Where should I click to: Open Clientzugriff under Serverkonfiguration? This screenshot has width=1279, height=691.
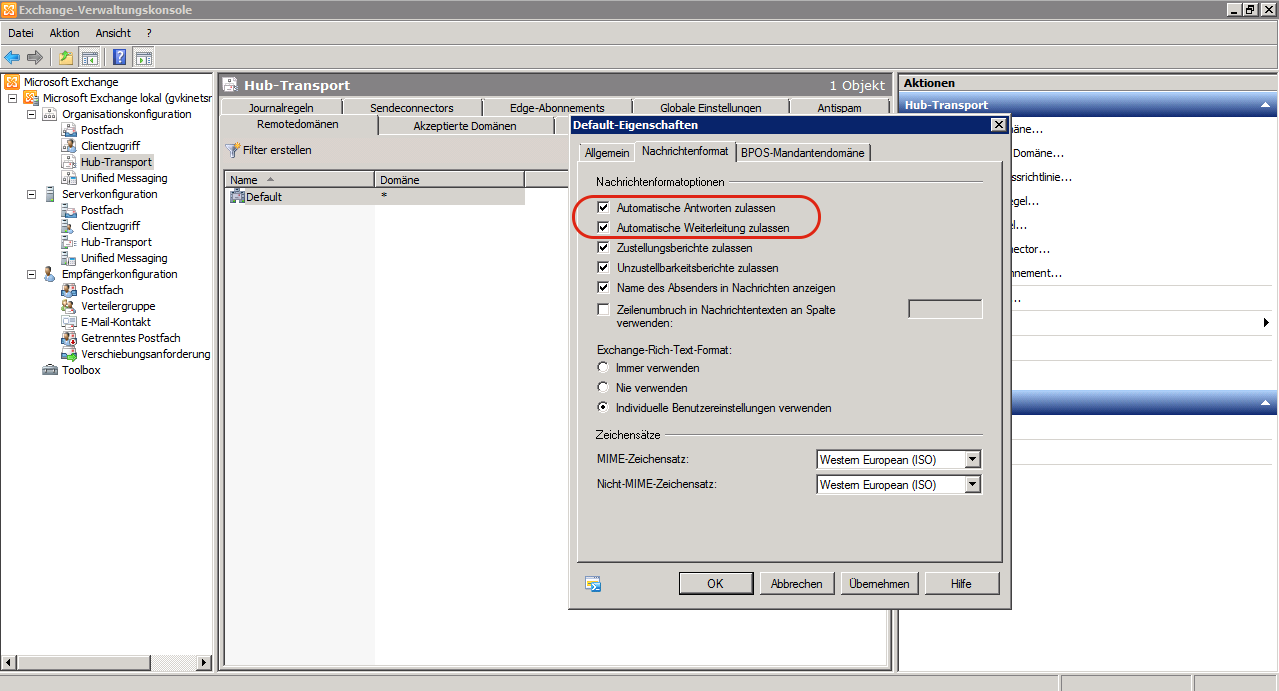(110, 226)
